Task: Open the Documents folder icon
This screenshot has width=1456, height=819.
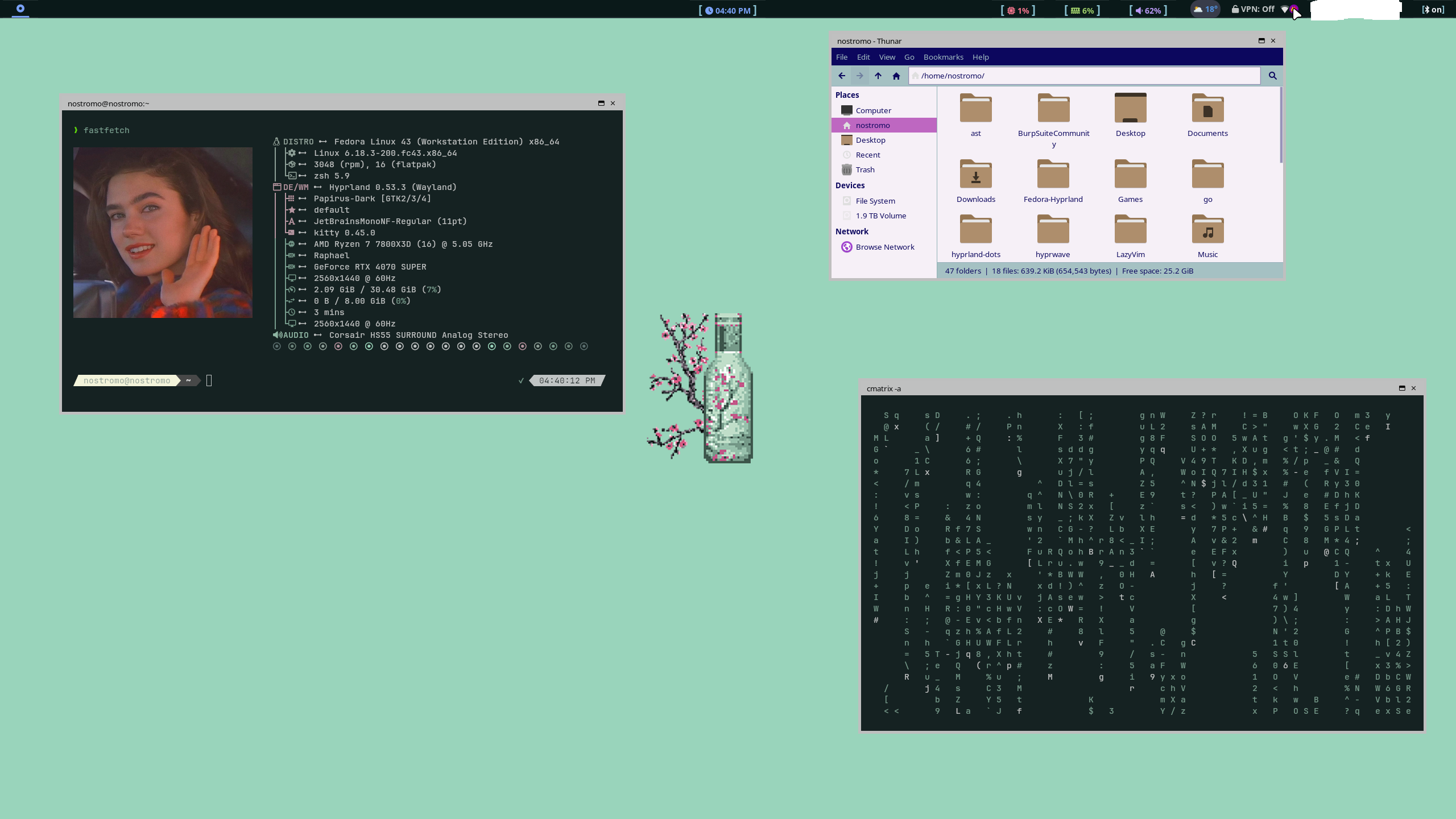Action: click(x=1207, y=108)
